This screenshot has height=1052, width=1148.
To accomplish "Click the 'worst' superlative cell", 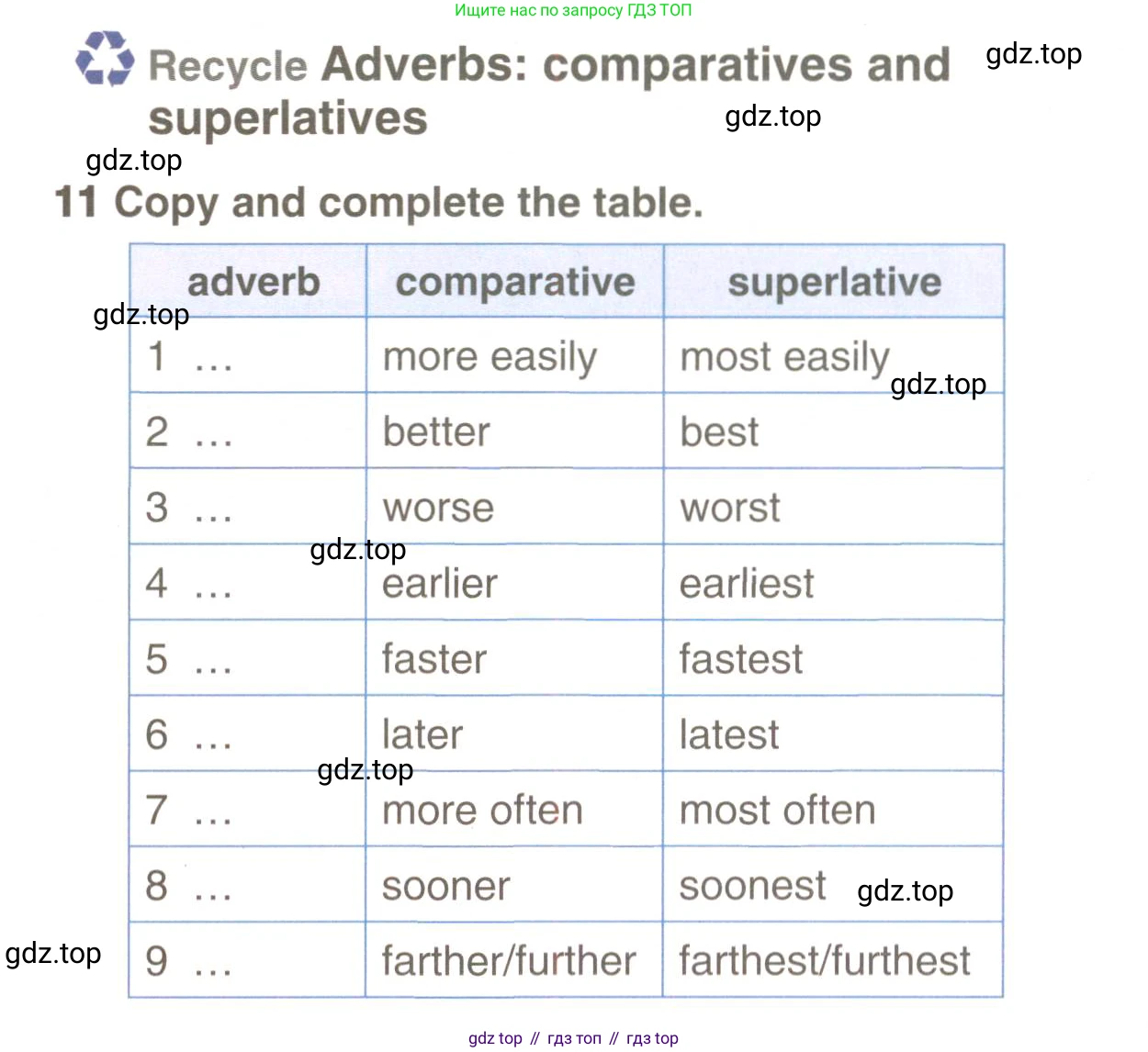I will pos(833,507).
